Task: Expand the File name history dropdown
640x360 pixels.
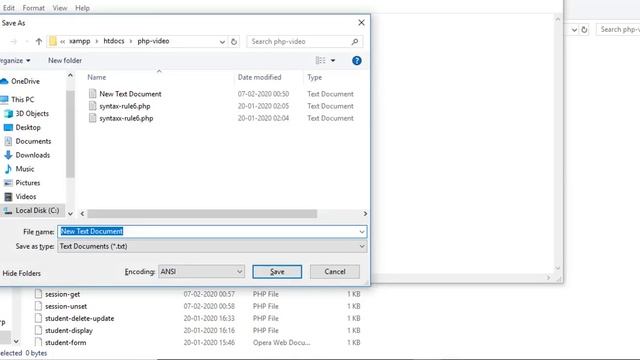Action: (362, 232)
